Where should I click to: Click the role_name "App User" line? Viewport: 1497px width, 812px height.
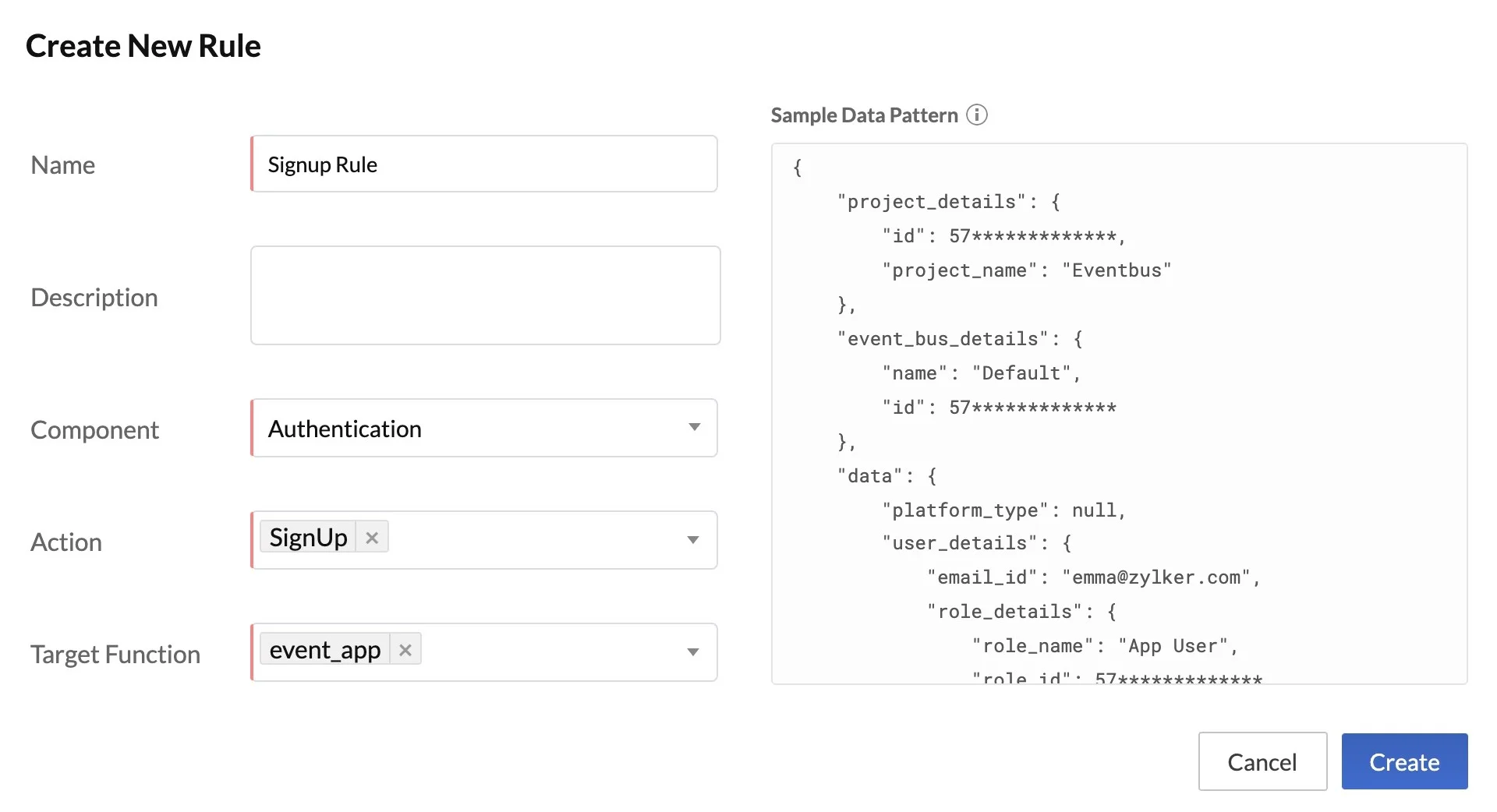coord(1104,646)
